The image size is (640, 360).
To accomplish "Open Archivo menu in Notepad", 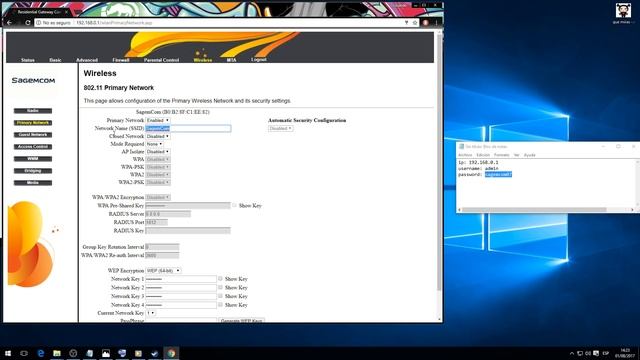I will pos(465,155).
